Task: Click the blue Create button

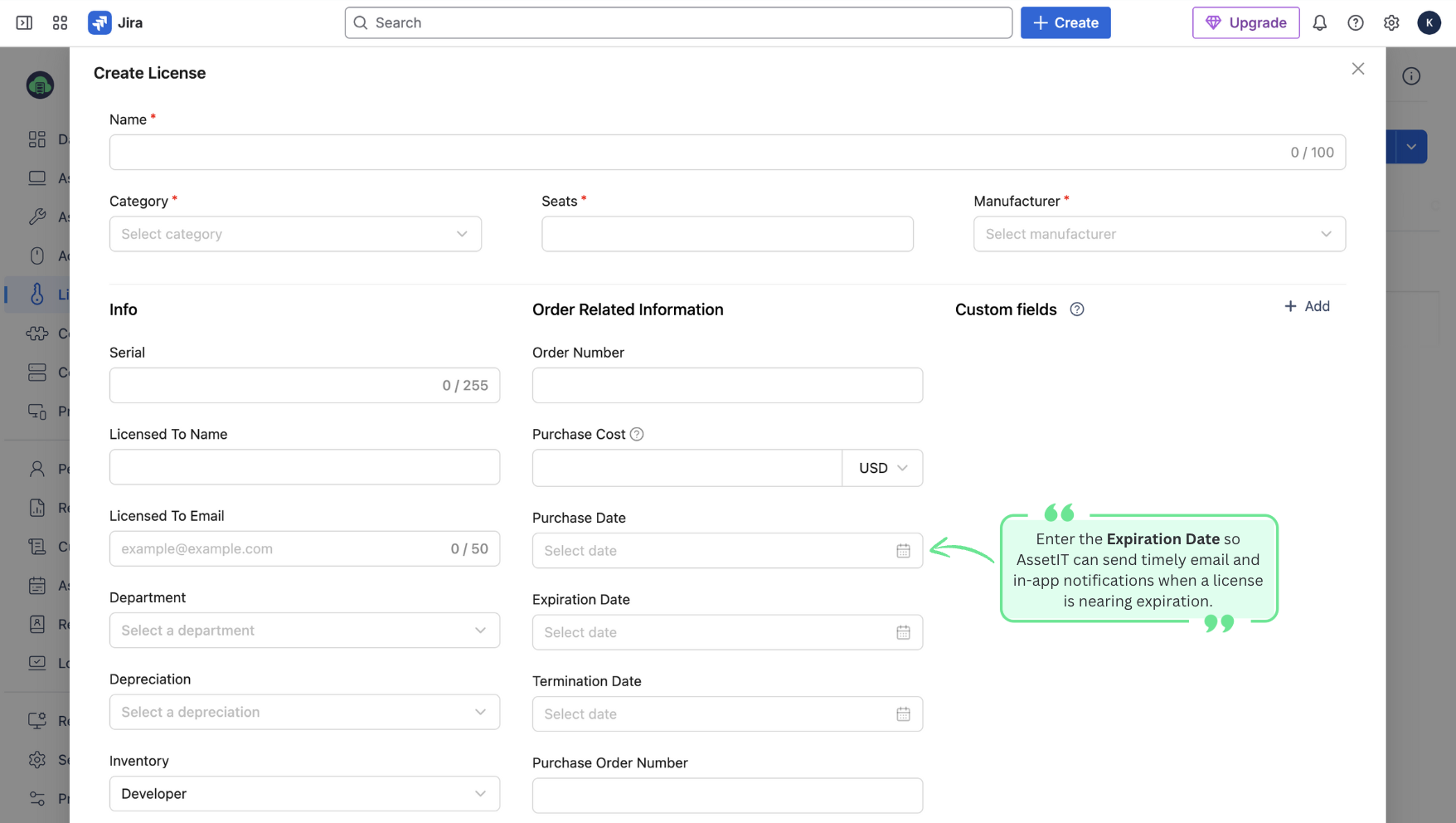Action: pyautogui.click(x=1065, y=22)
